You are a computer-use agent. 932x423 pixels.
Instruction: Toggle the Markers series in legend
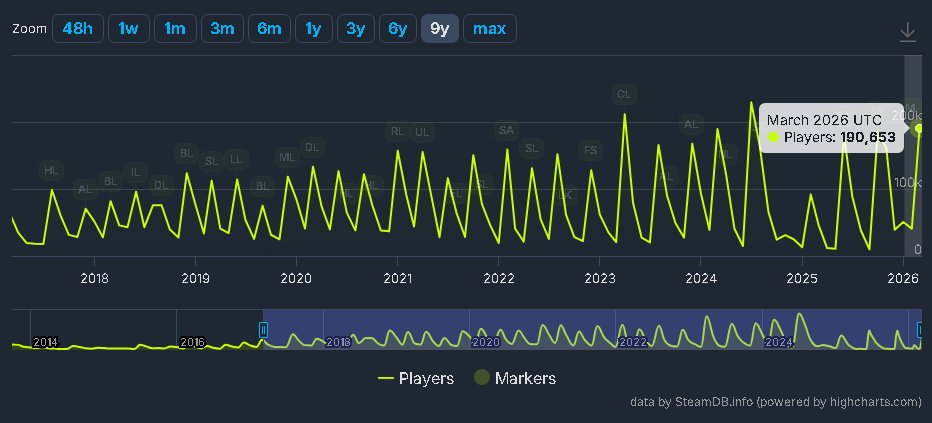[x=515, y=378]
